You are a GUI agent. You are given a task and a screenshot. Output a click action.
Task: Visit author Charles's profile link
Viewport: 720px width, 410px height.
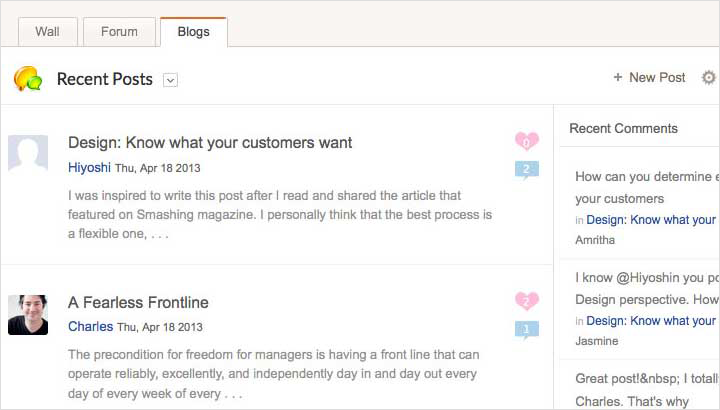(x=90, y=327)
